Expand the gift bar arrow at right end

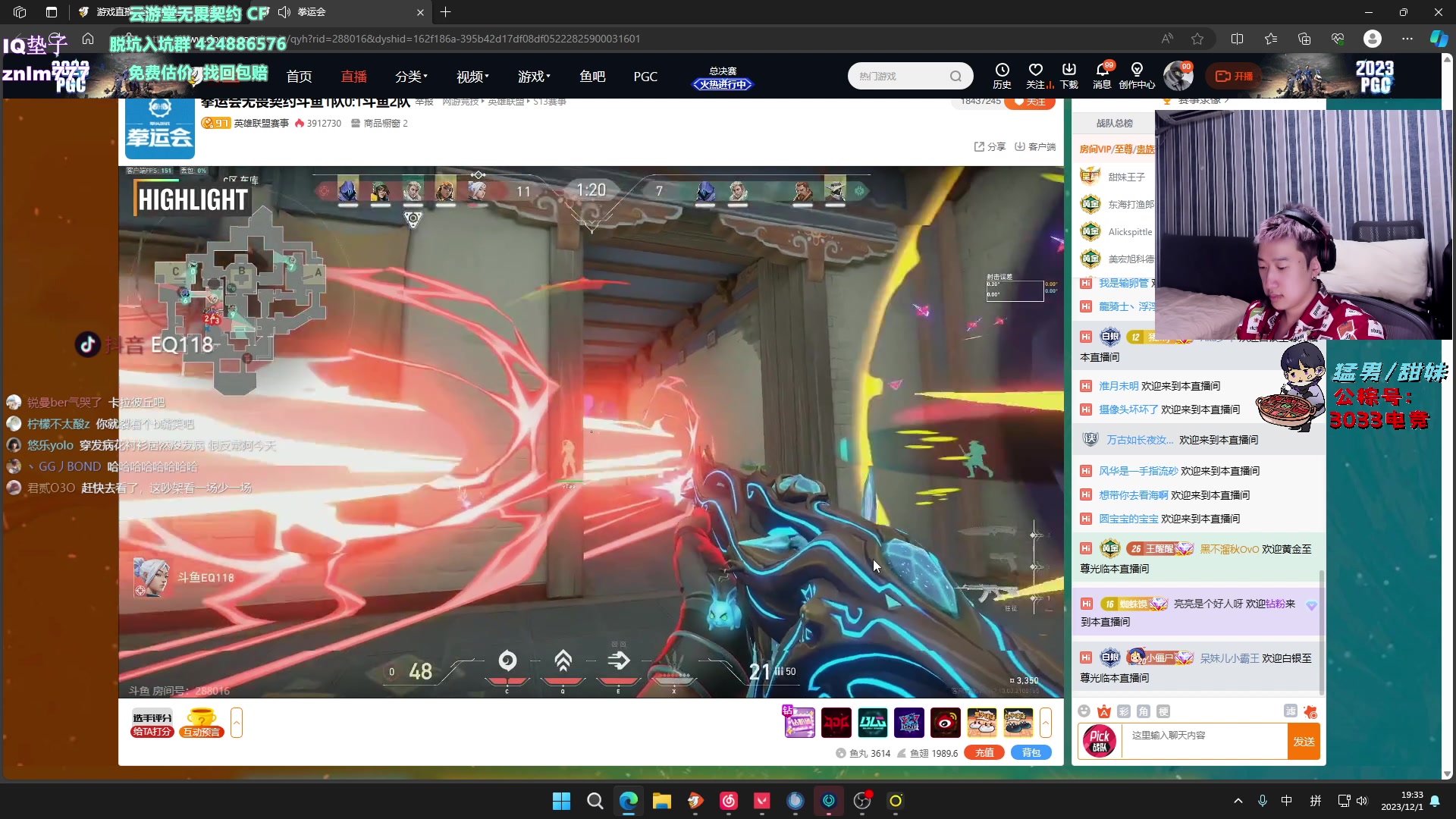1046,723
